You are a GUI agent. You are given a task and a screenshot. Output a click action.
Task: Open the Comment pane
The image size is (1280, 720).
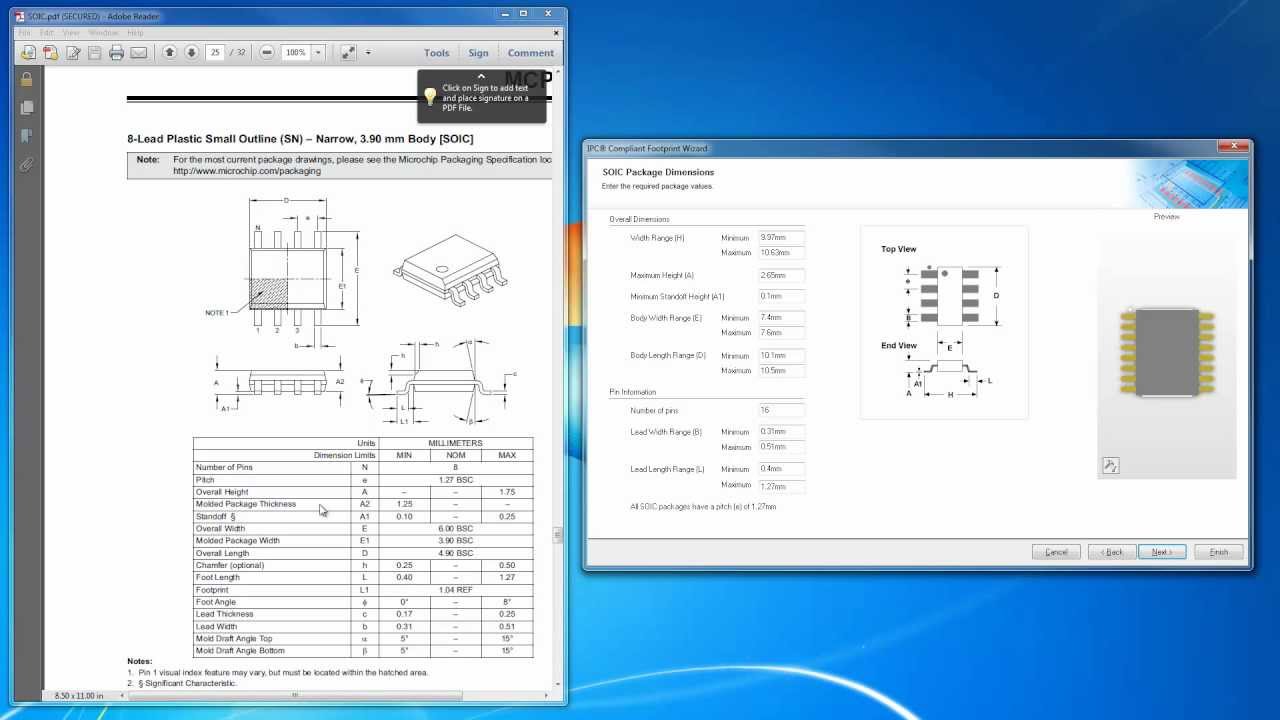pos(531,53)
